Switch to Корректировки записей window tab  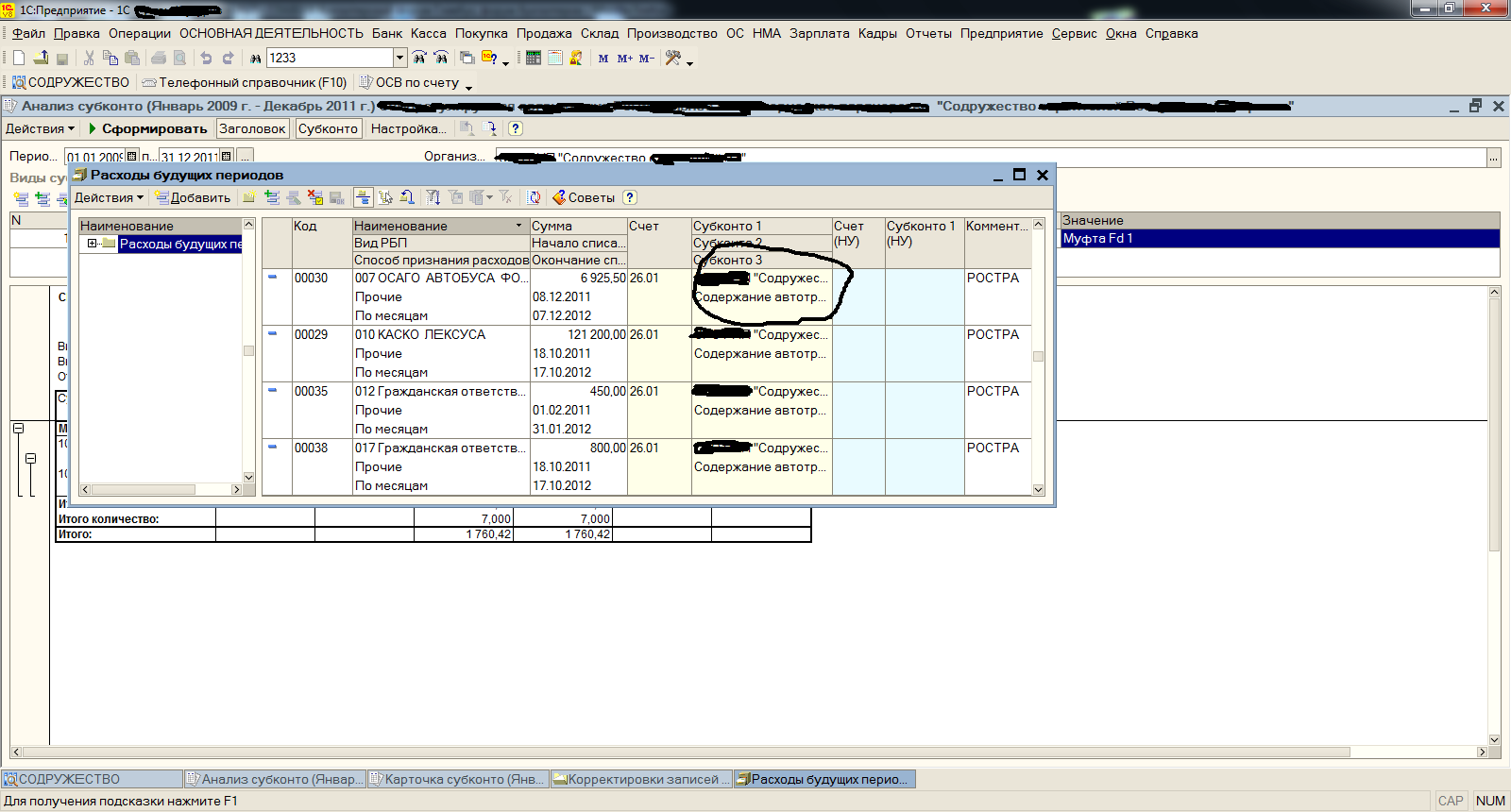click(641, 779)
